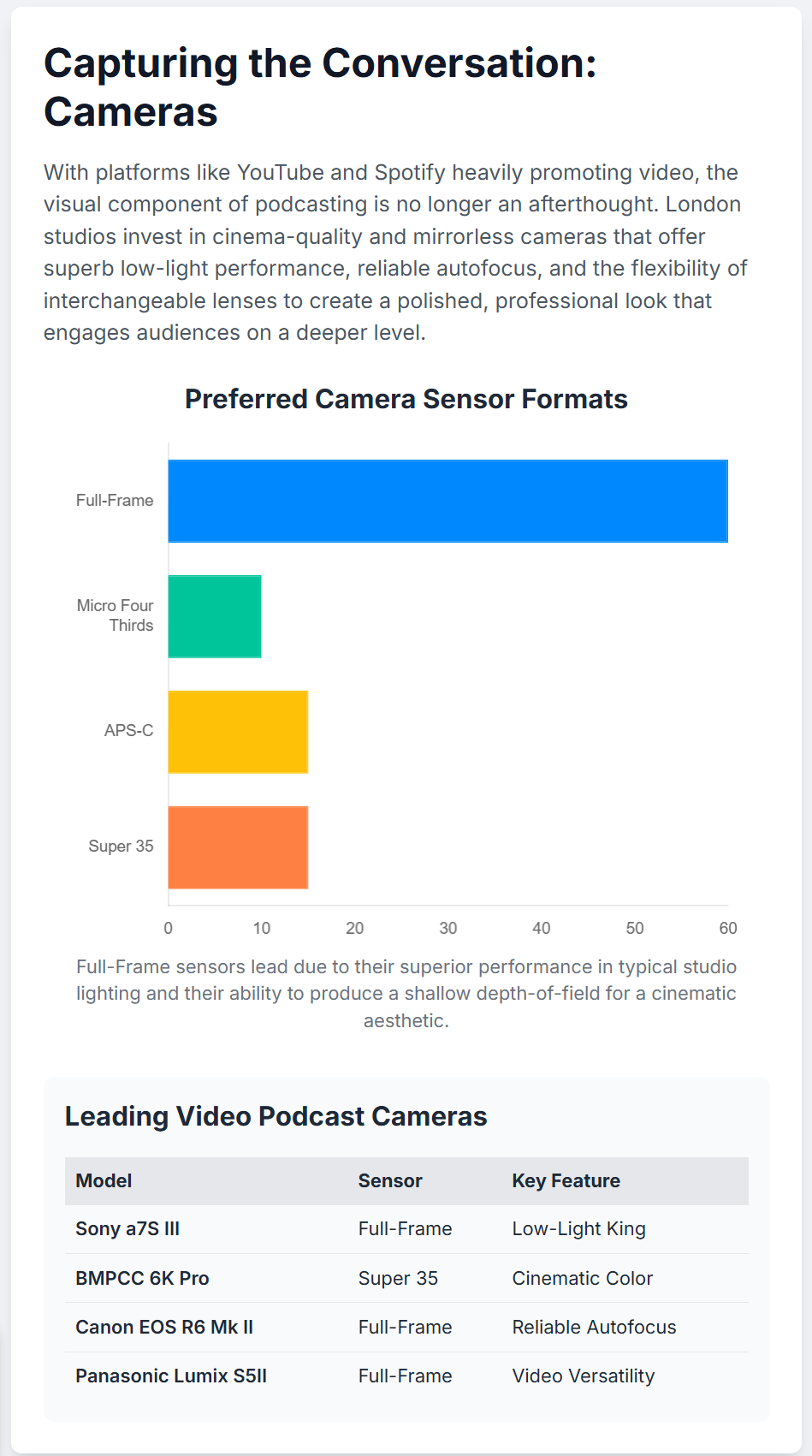Click the Preferred Camera Sensor Formats title
This screenshot has height=1456, width=812.
(x=406, y=400)
